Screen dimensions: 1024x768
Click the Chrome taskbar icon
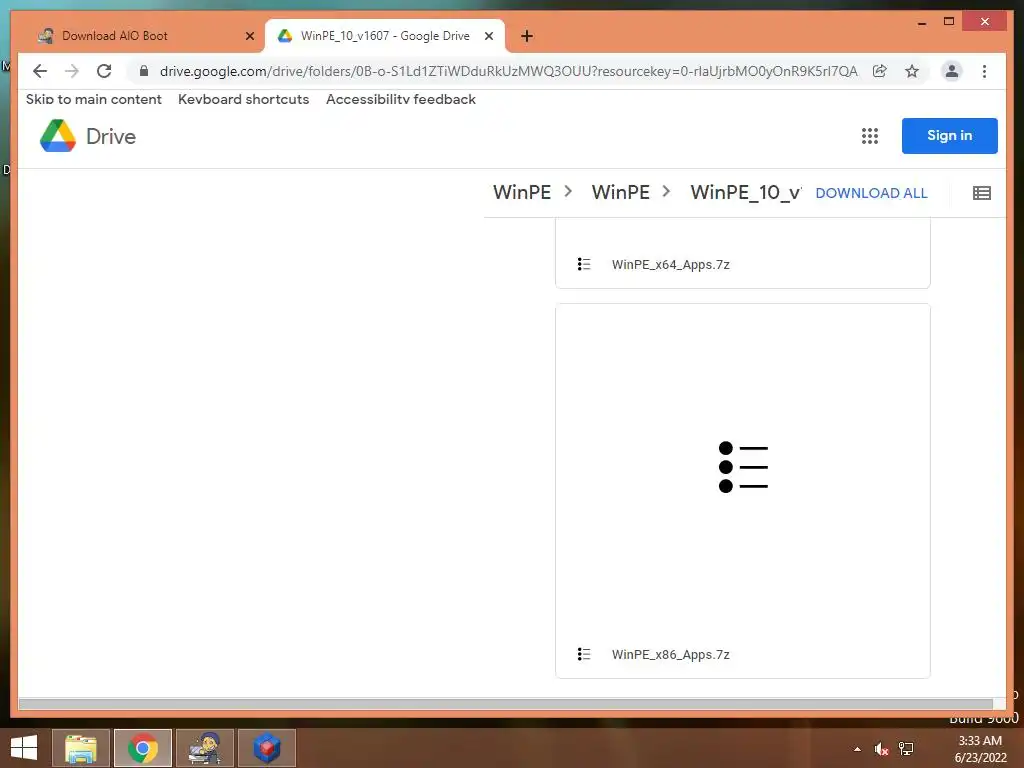(143, 748)
